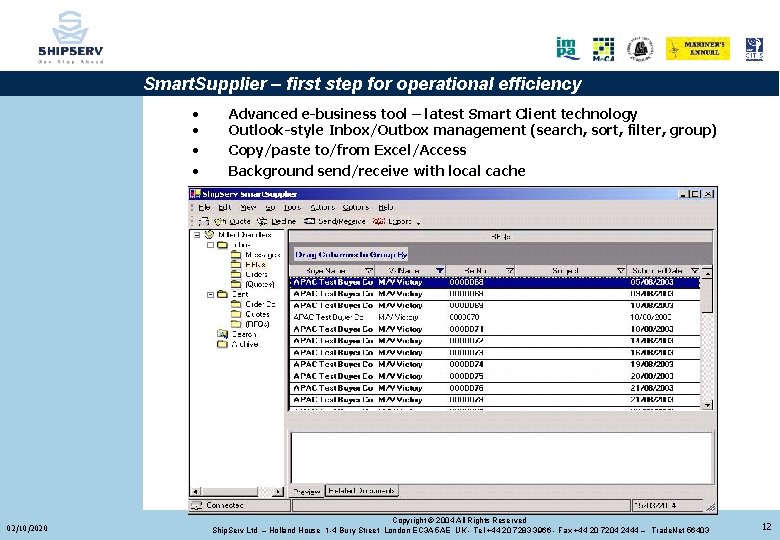
Task: Click the Send/Receive toolbar icon
Action: tap(309, 221)
